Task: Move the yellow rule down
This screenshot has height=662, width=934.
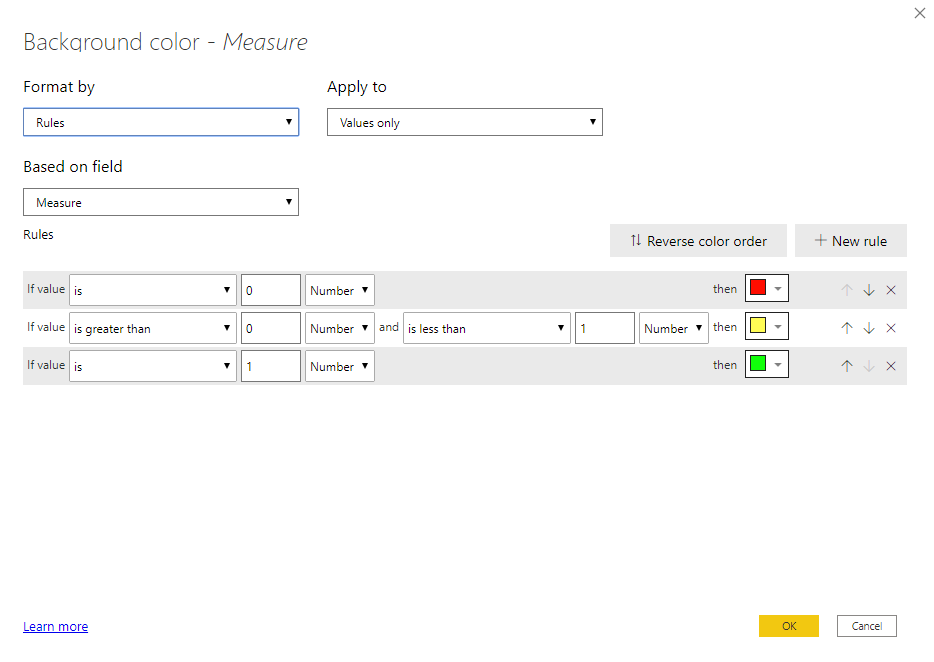Action: [869, 328]
